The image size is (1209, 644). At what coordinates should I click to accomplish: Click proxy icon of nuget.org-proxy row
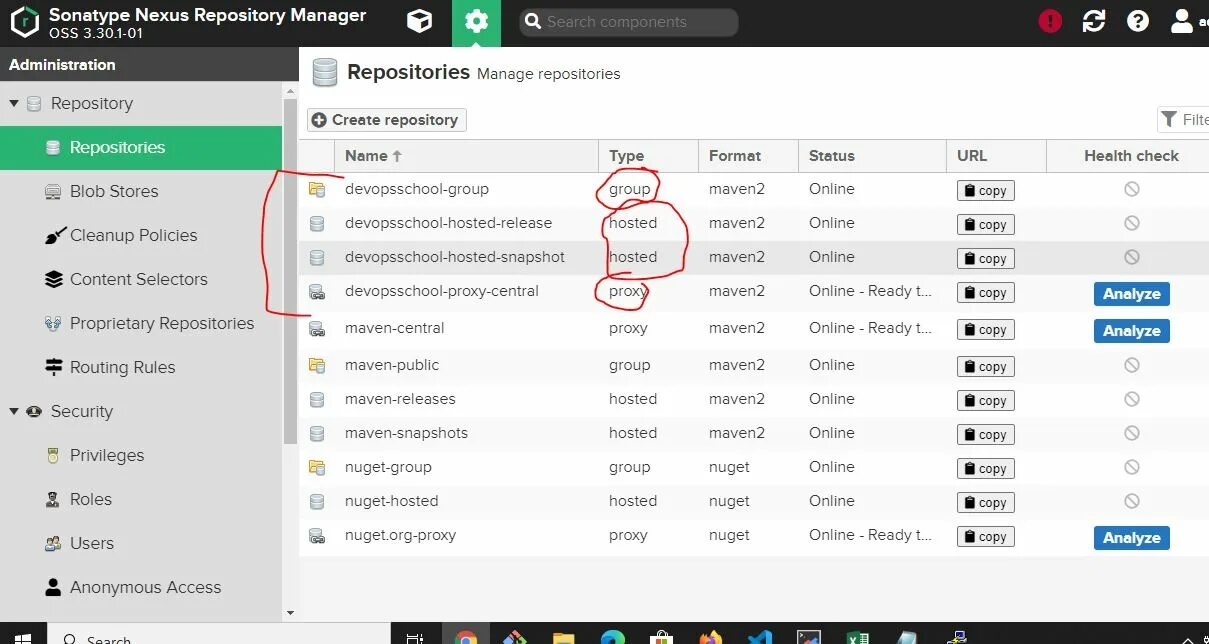[317, 535]
